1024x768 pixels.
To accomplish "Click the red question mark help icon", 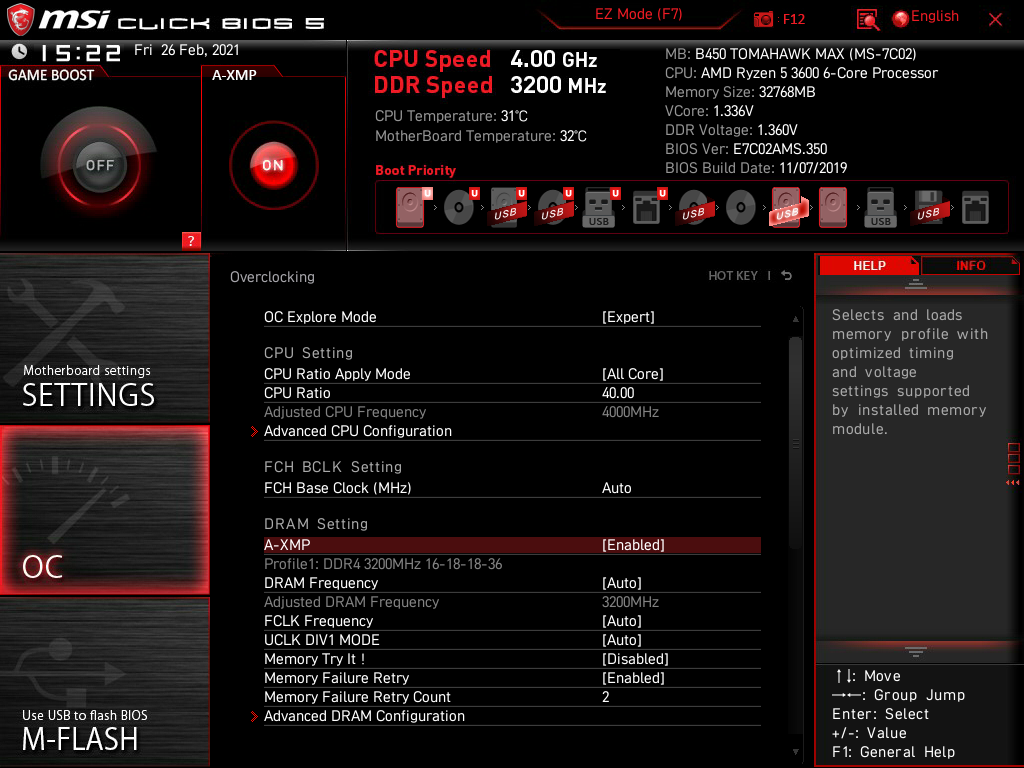I will point(191,240).
